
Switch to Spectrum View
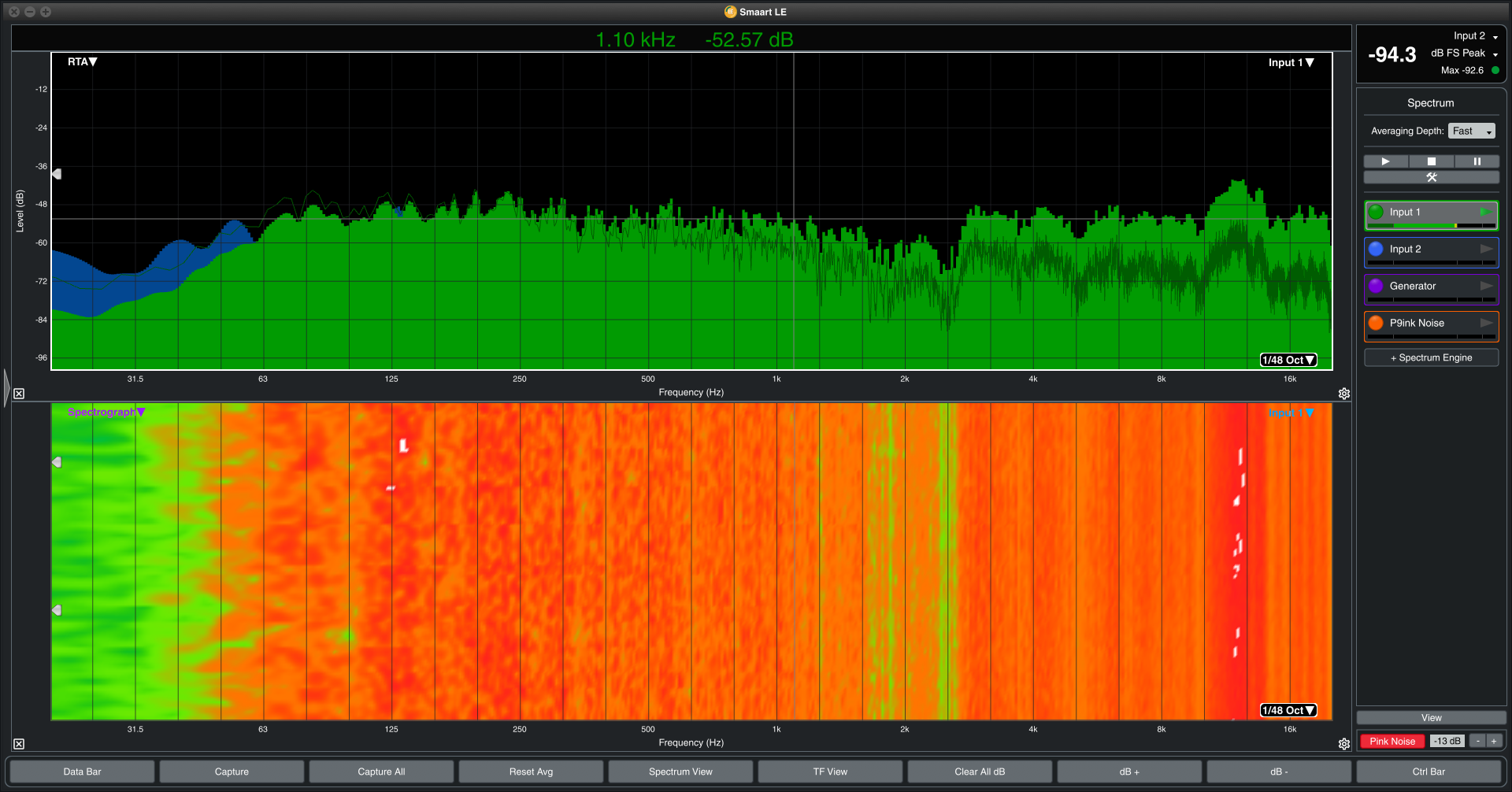click(680, 772)
